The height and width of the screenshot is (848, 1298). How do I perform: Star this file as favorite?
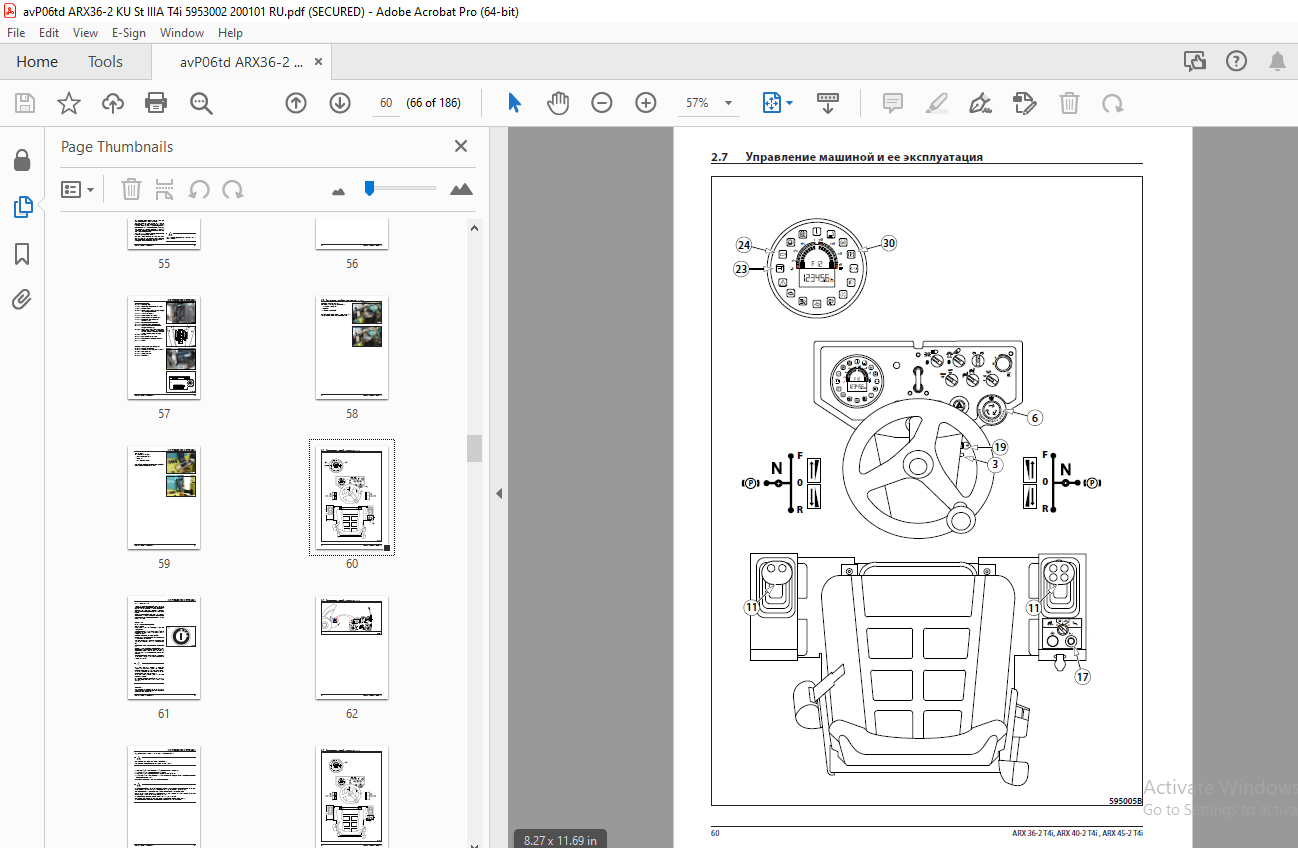[x=68, y=103]
